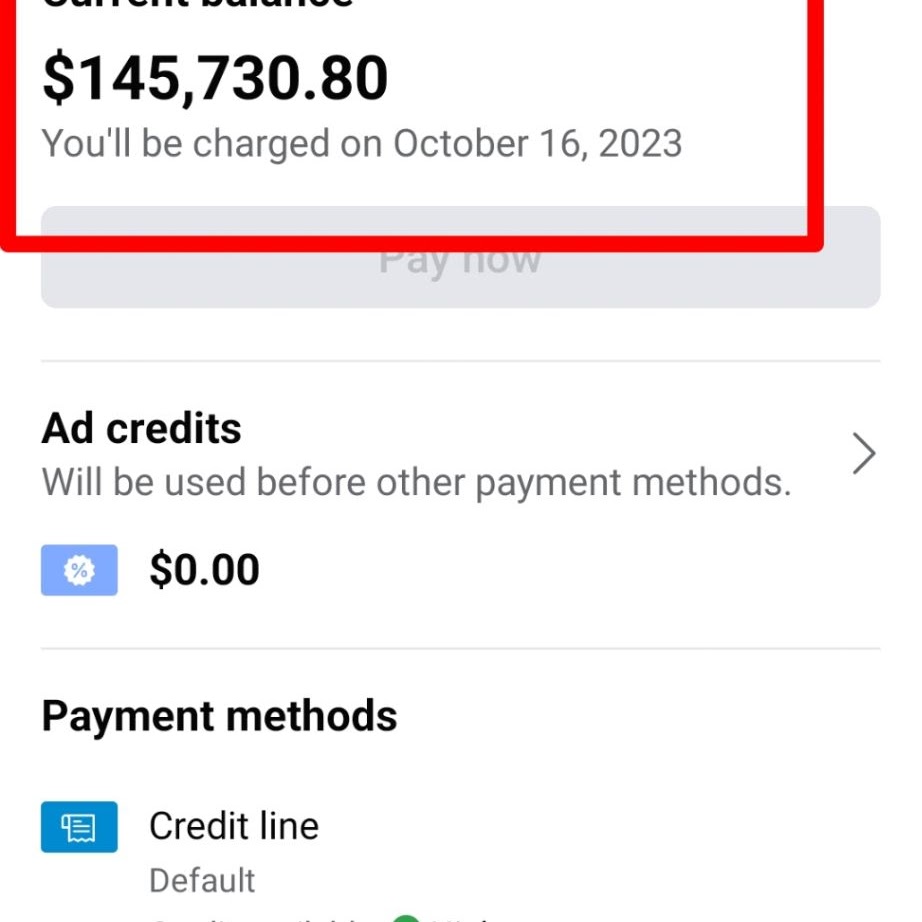Click the divider line above Payment methods

(x=460, y=648)
